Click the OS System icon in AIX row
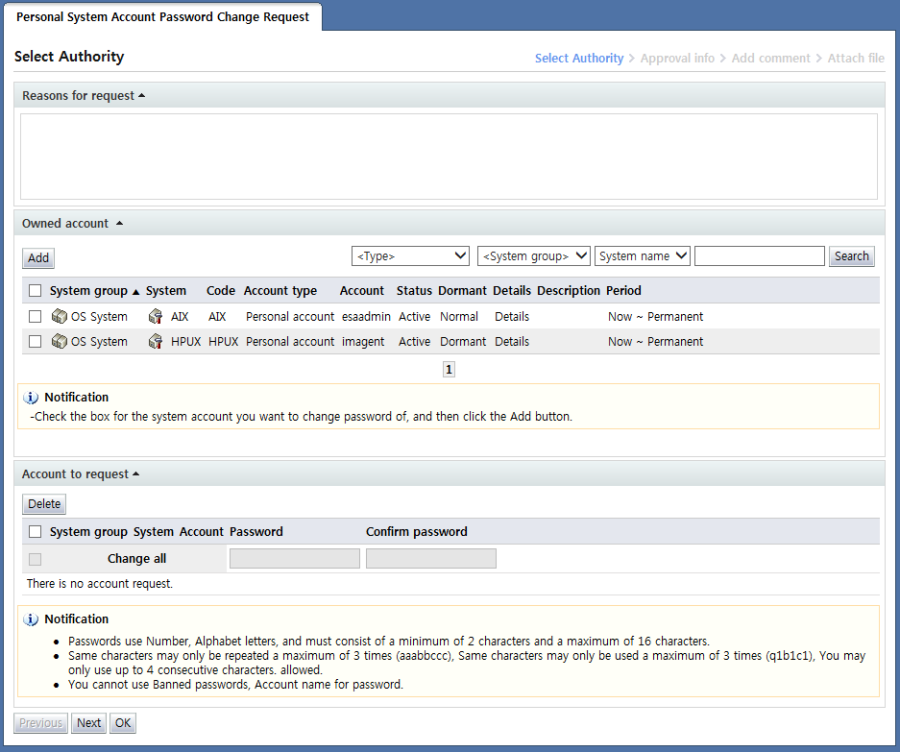The width and height of the screenshot is (900, 752). pyautogui.click(x=59, y=317)
